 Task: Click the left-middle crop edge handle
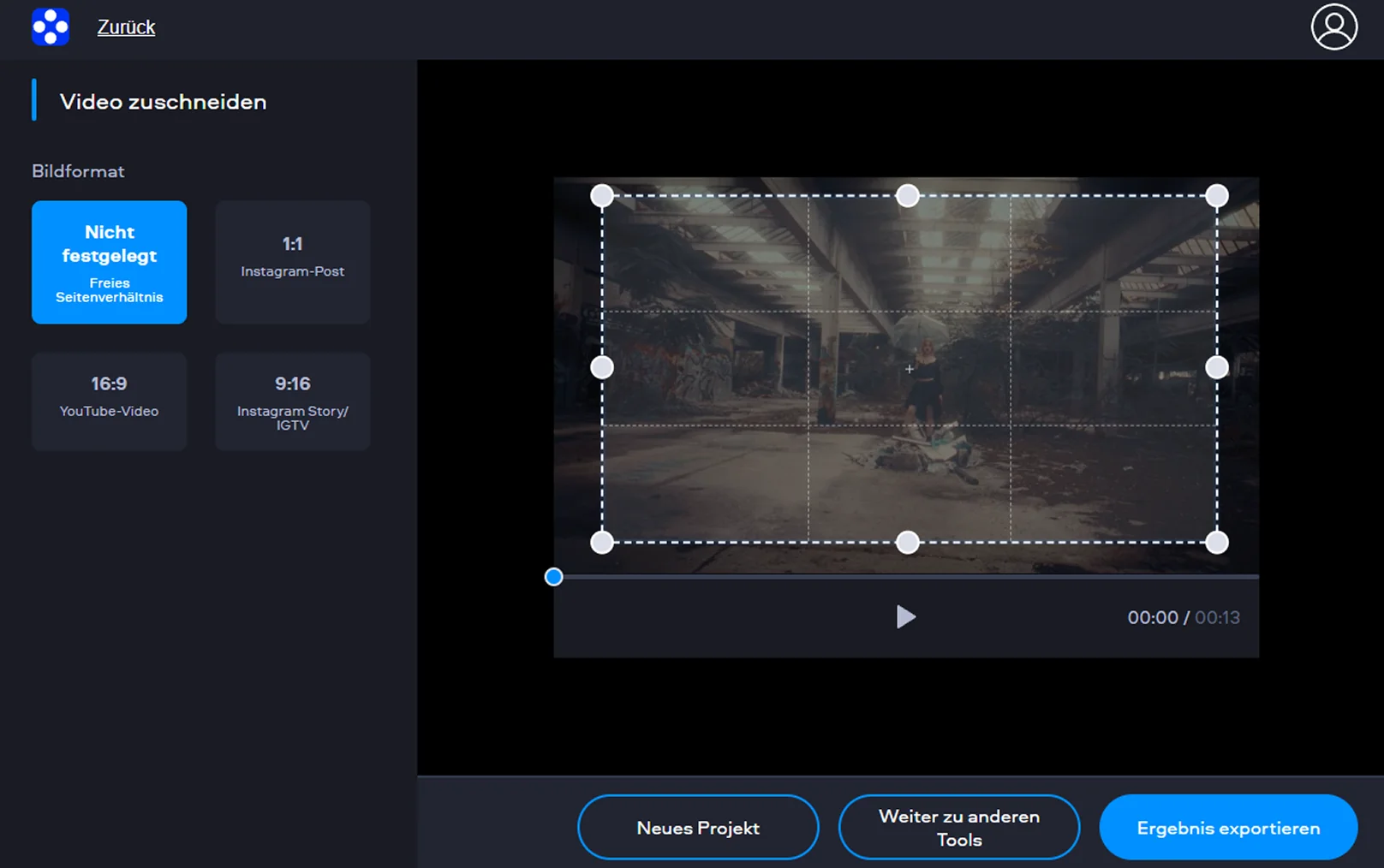click(602, 367)
